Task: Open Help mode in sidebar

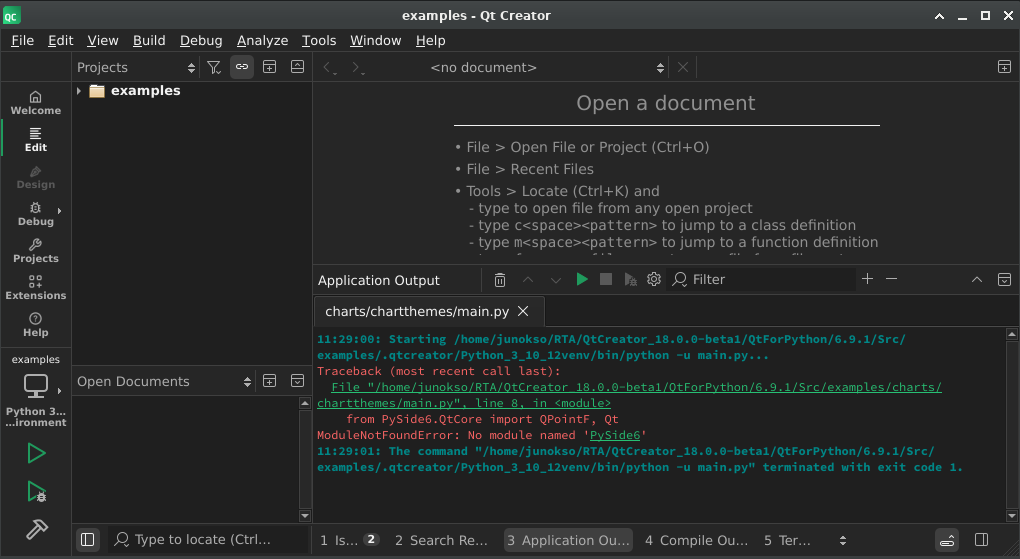Action: (36, 325)
